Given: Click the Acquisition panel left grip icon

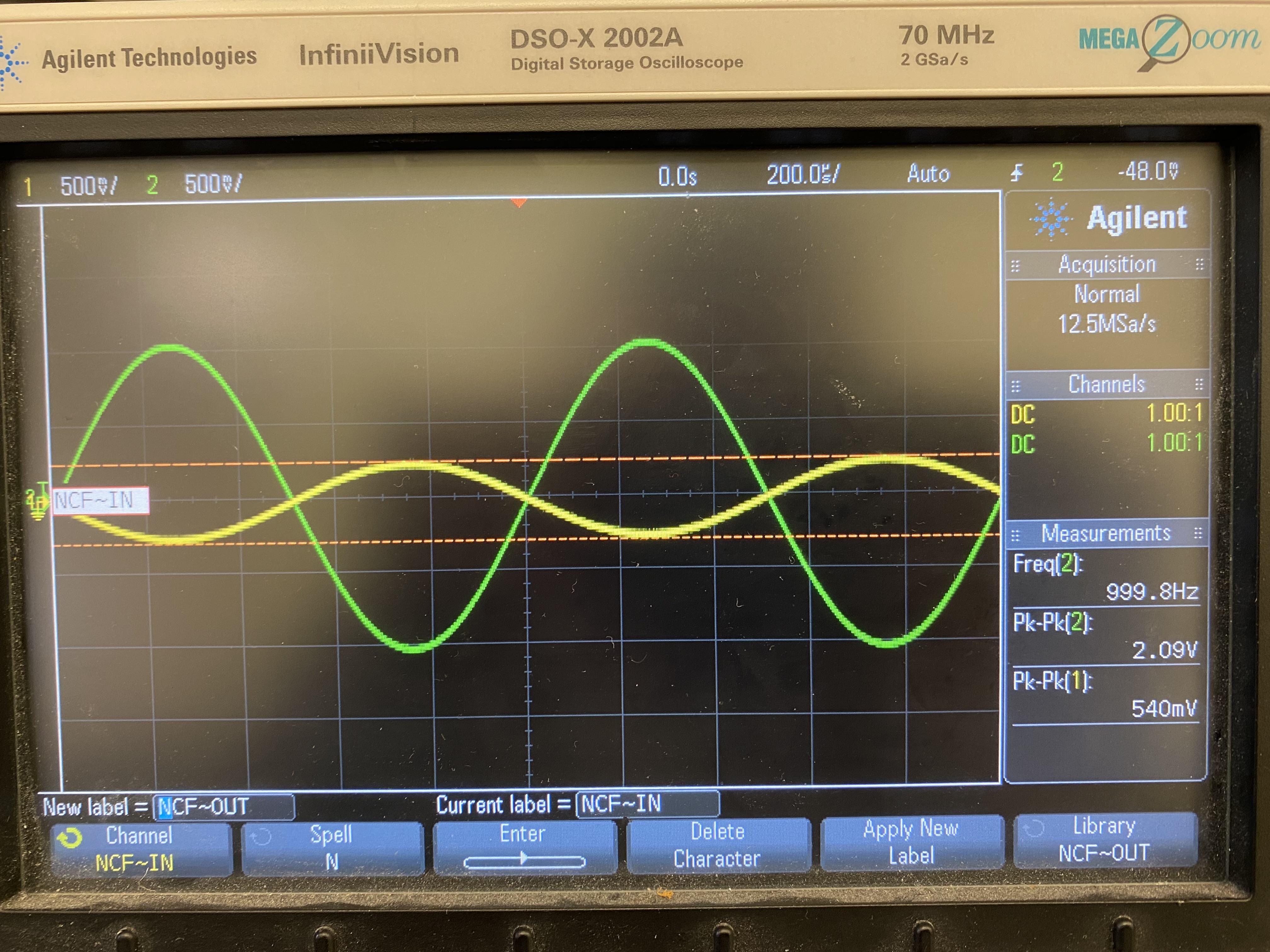Looking at the screenshot, I should (x=1015, y=266).
